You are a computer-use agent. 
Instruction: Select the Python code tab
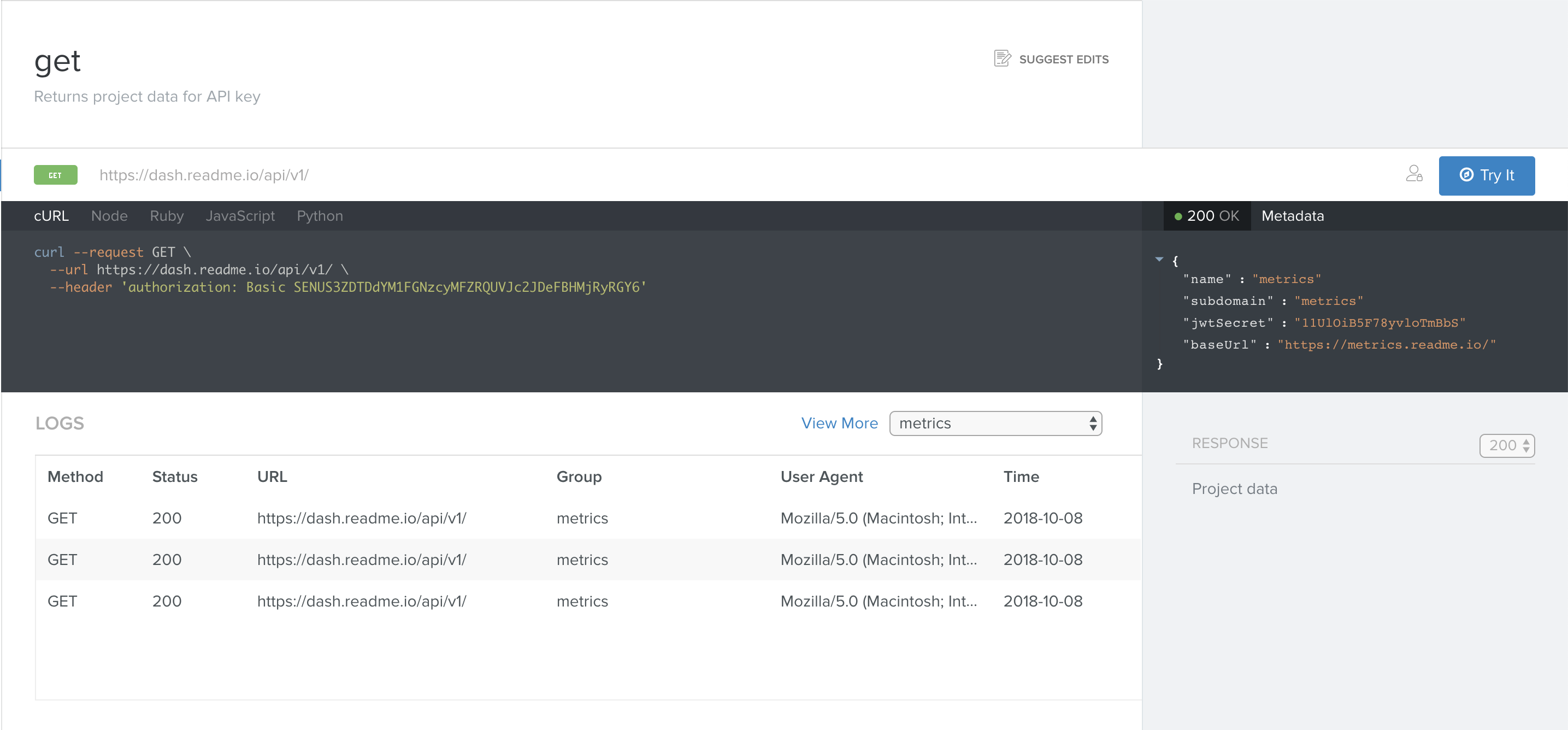320,216
